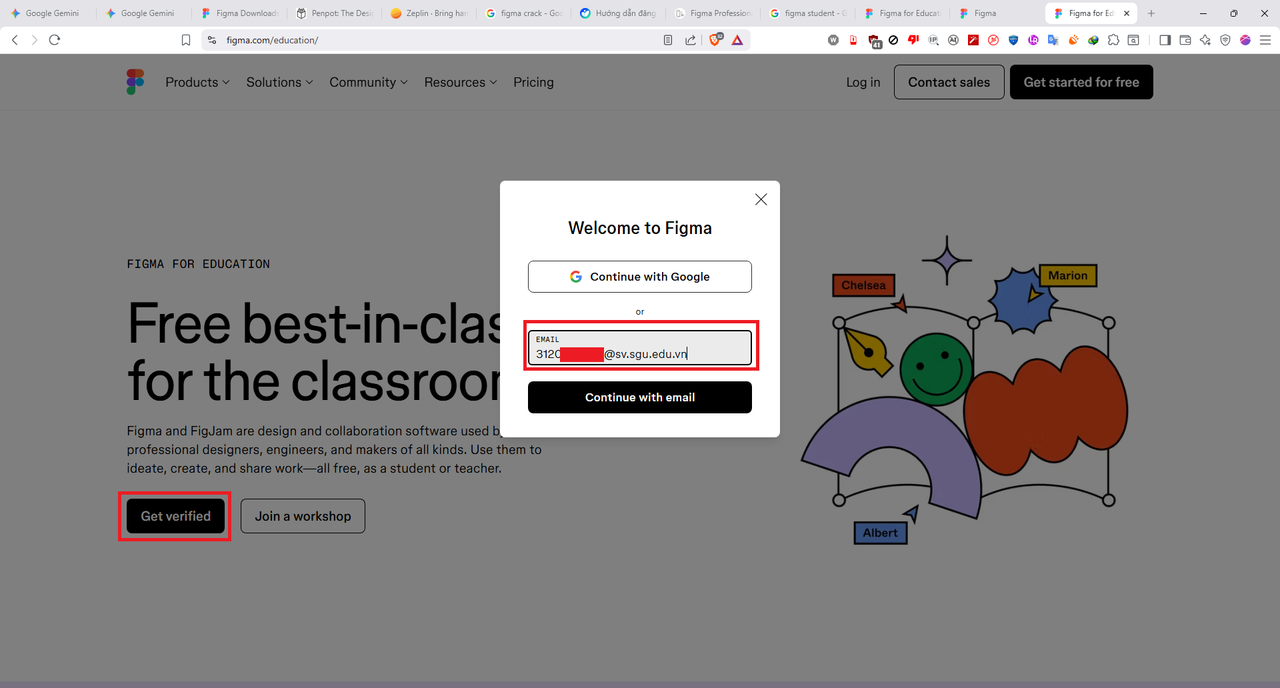Close the Welcome to Figma dialog

pos(761,200)
